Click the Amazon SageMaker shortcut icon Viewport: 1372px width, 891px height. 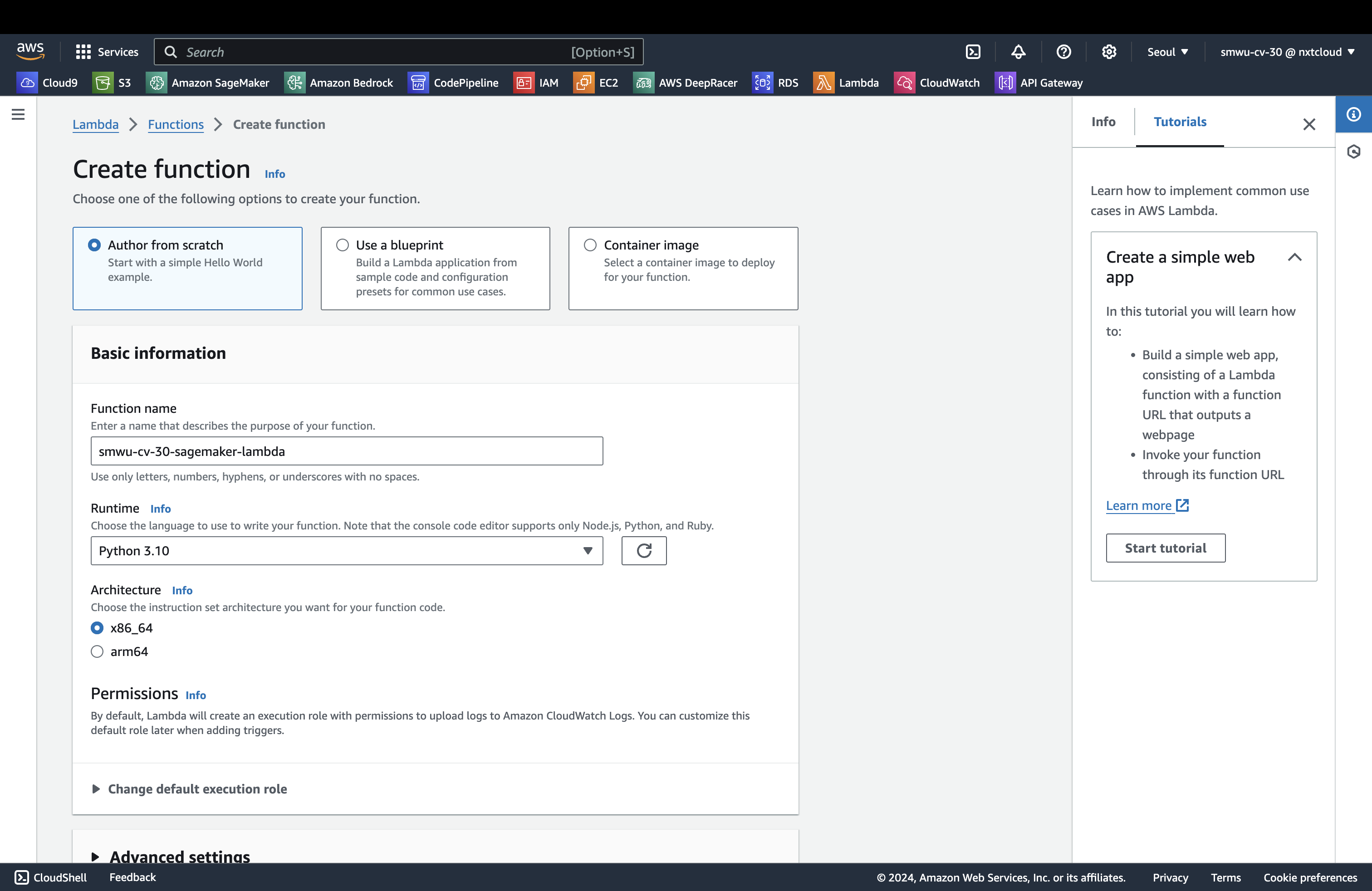pyautogui.click(x=156, y=83)
